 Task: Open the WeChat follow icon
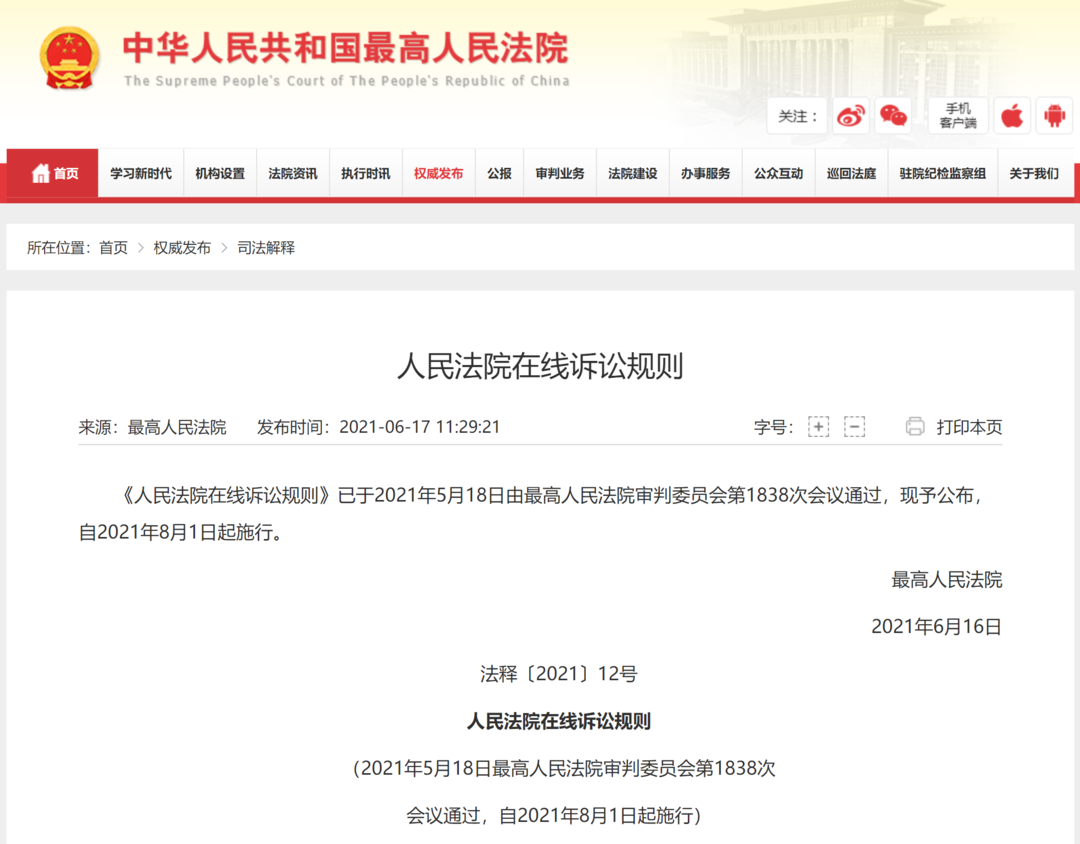[893, 116]
